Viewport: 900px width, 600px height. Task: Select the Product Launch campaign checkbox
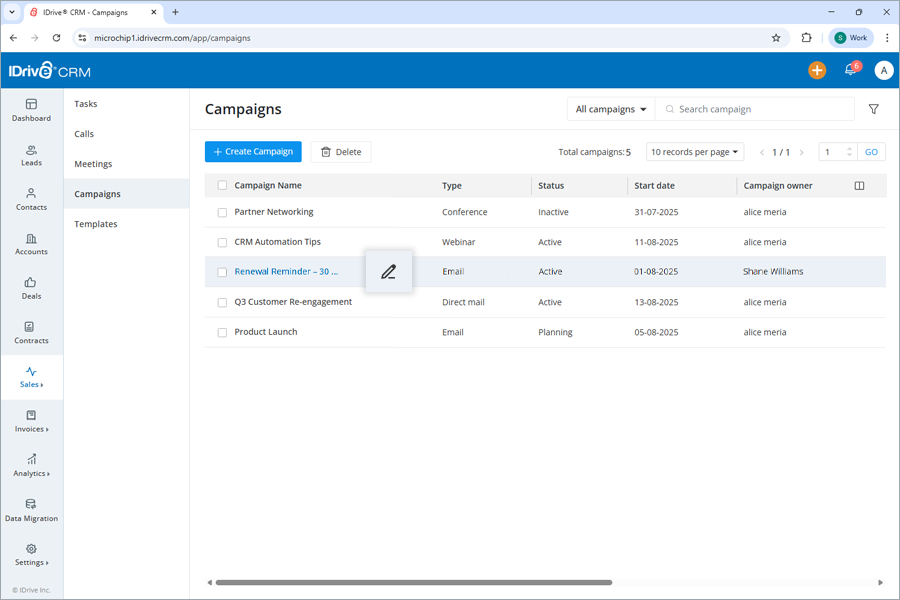pos(221,331)
